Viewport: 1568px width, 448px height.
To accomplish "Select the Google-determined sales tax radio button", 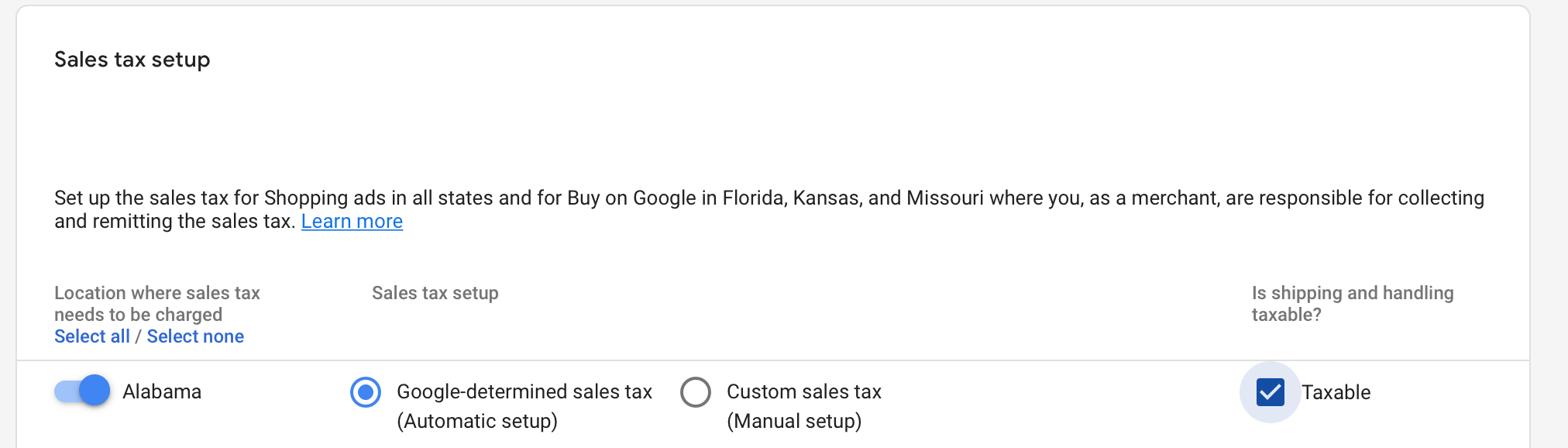I will click(366, 392).
